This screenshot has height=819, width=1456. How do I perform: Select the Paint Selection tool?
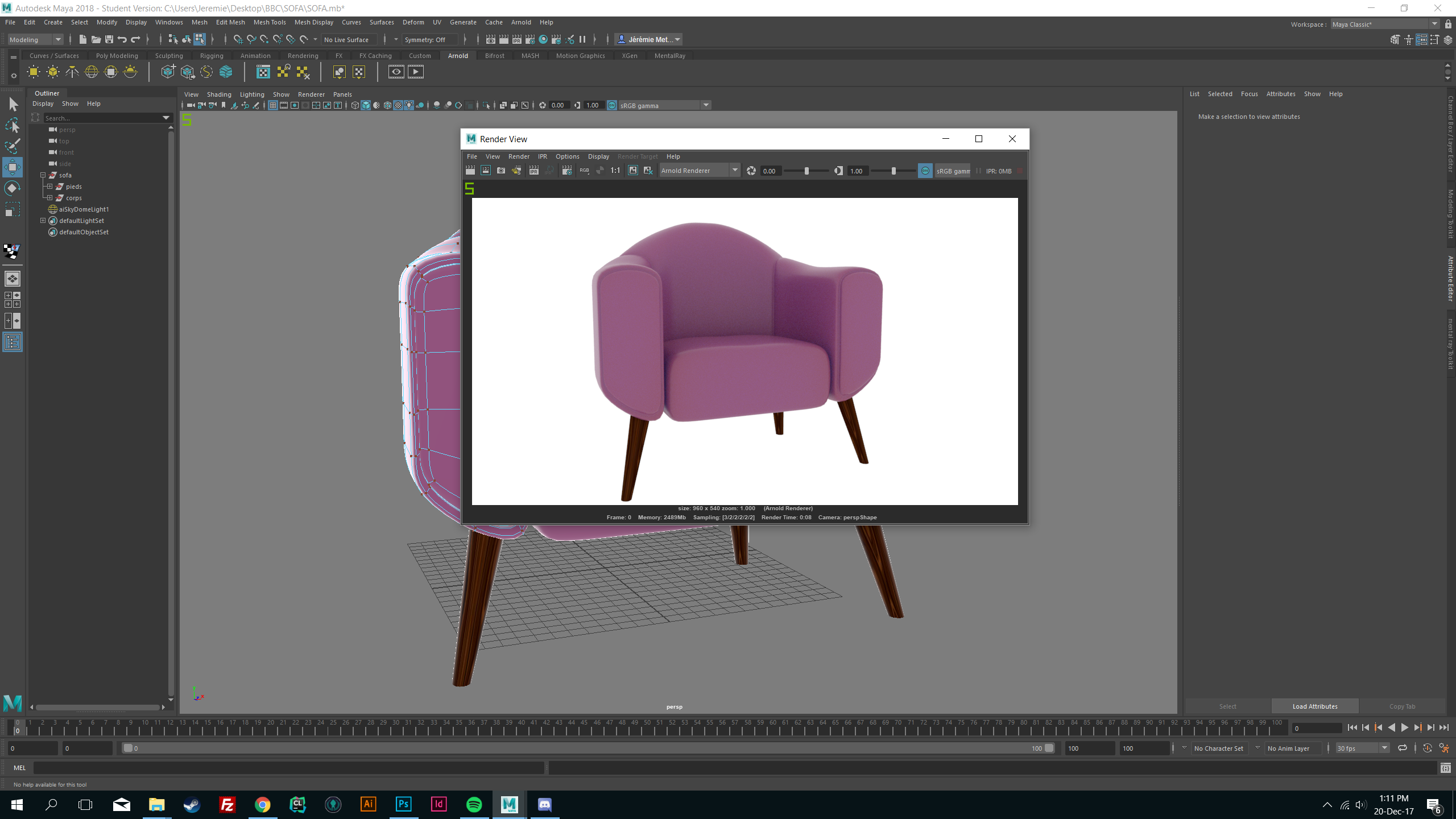coord(12,146)
